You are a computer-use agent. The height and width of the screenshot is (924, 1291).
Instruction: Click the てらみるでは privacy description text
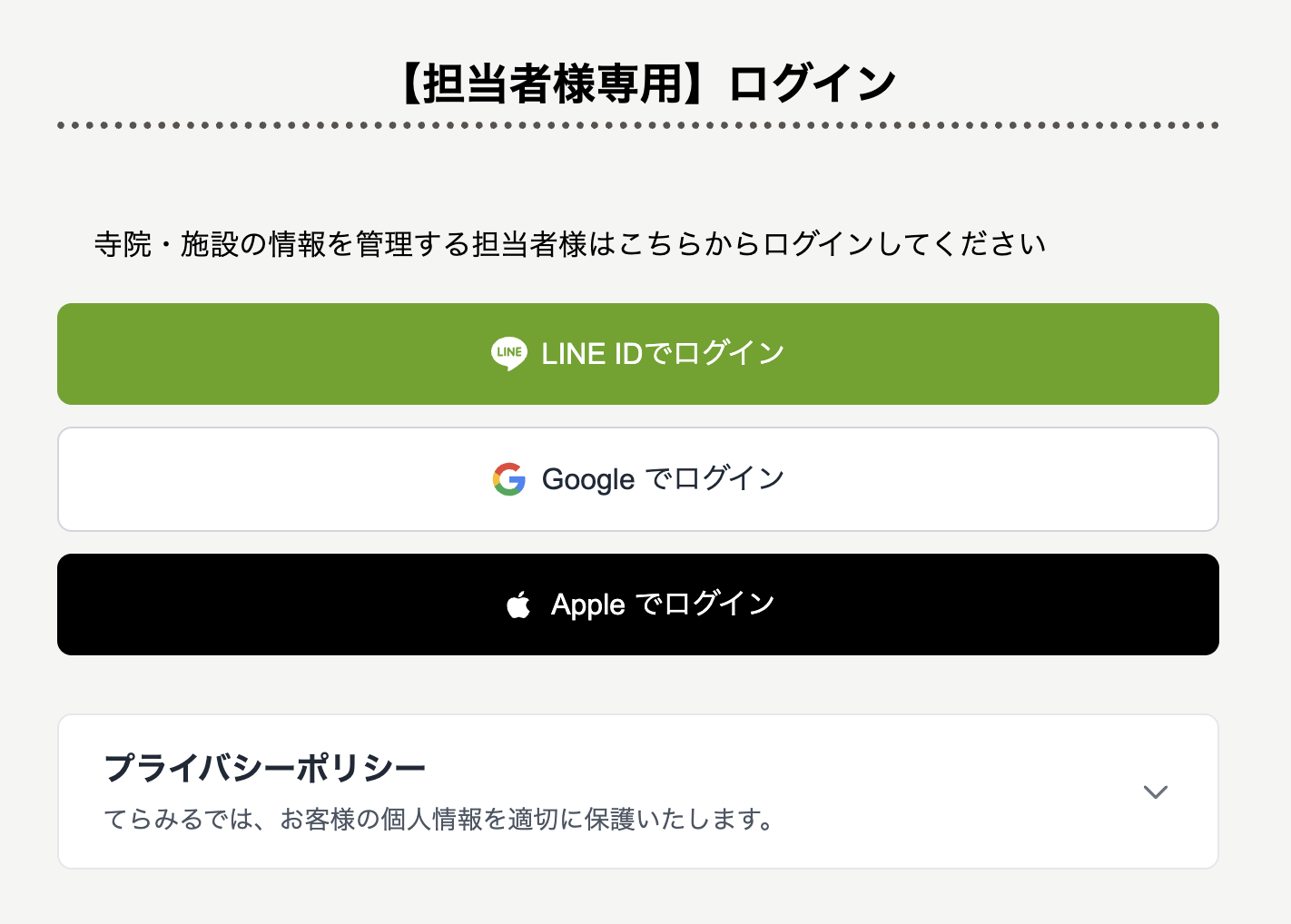pos(439,820)
